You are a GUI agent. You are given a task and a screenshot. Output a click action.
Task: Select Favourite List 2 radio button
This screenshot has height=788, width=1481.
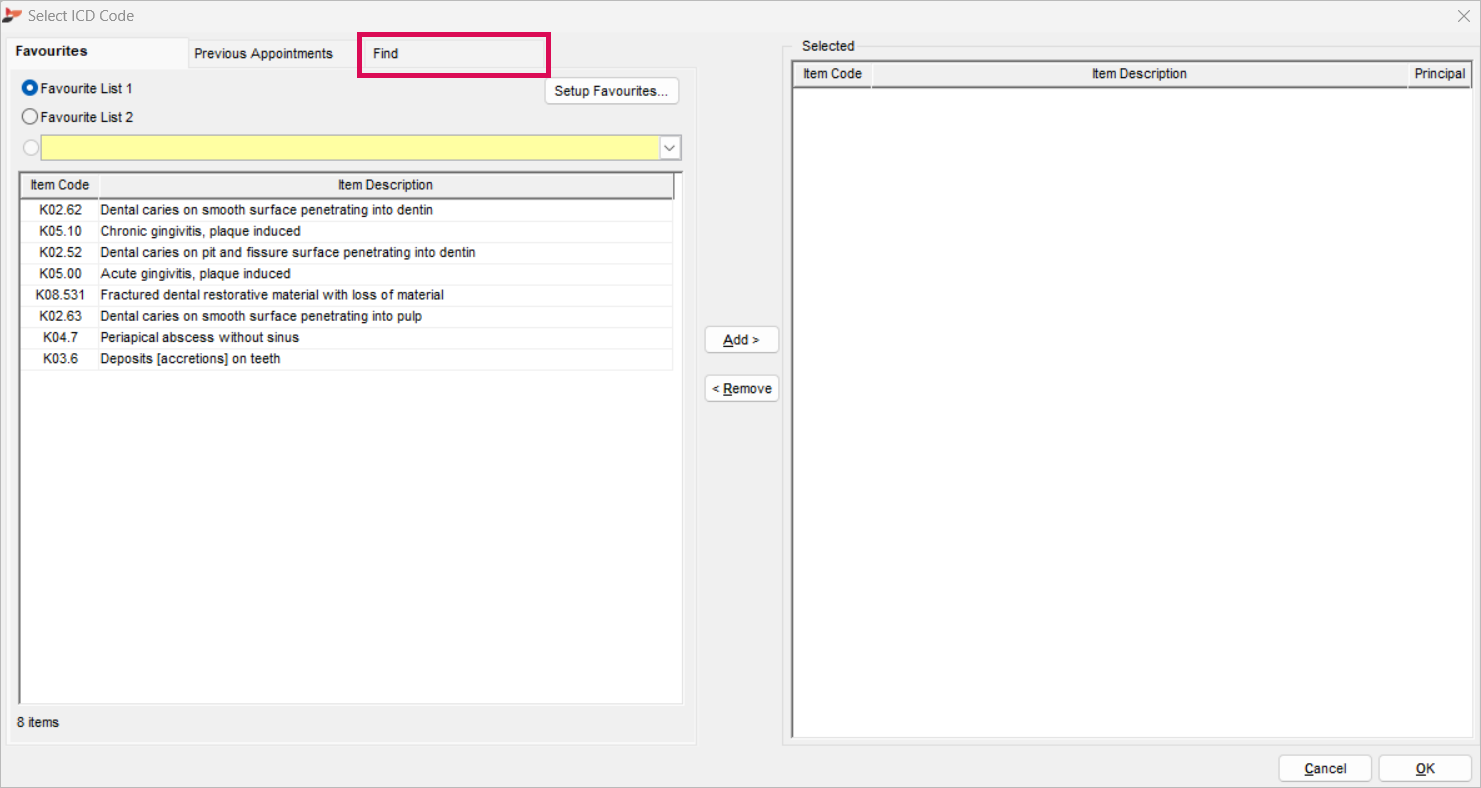coord(30,117)
